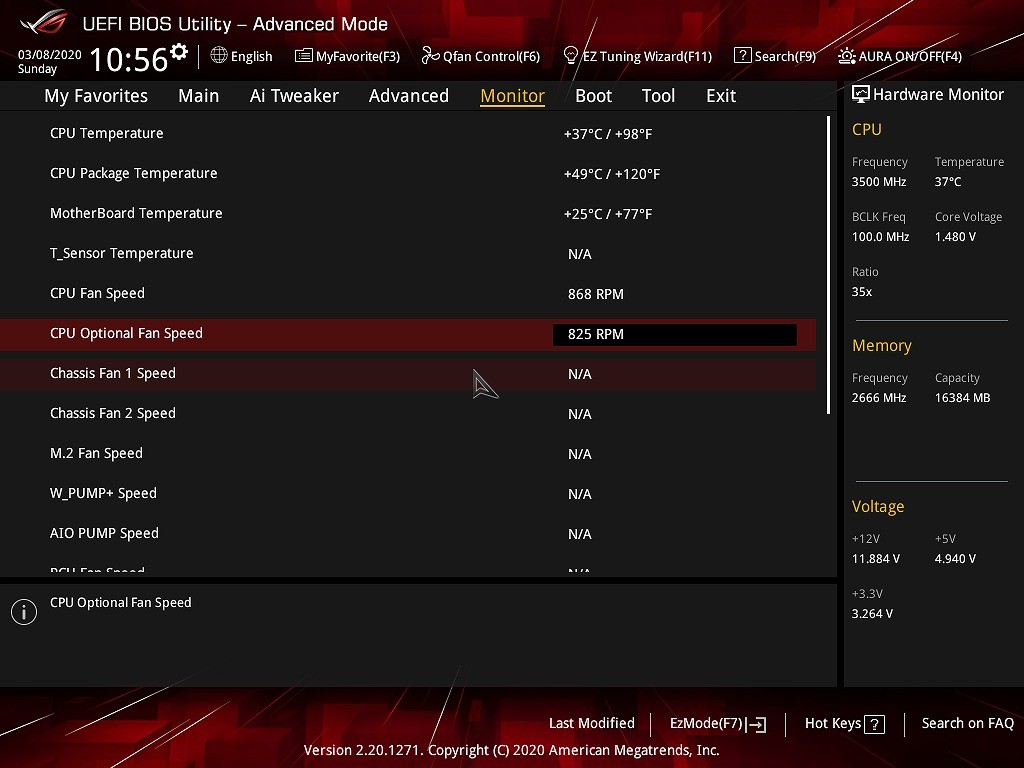Launch Qfan Control(F6)

(x=481, y=56)
